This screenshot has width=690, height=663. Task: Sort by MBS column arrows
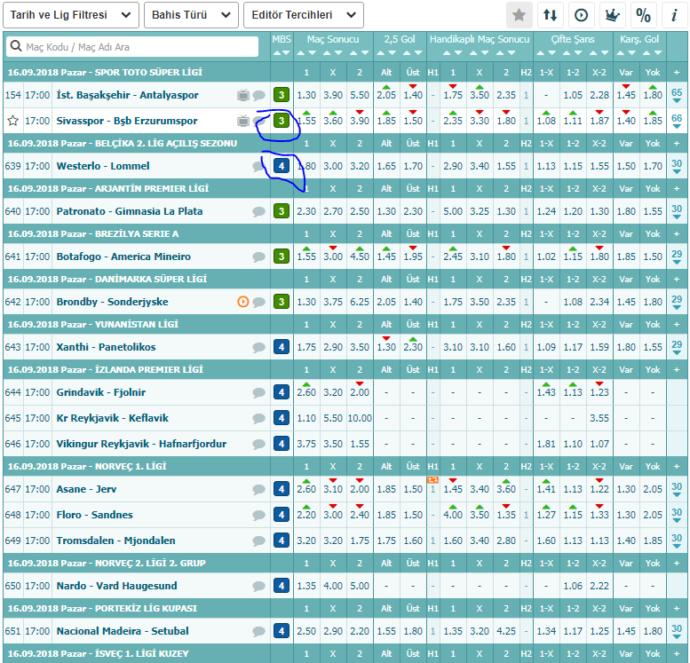(x=281, y=53)
